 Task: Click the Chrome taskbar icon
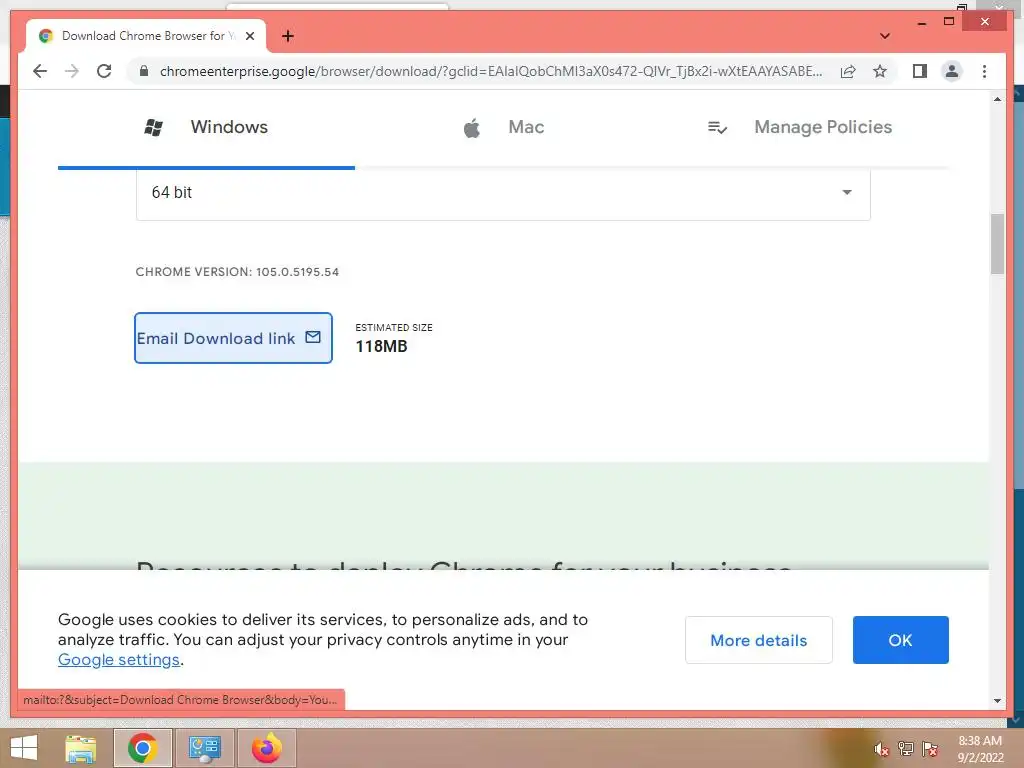(x=142, y=748)
